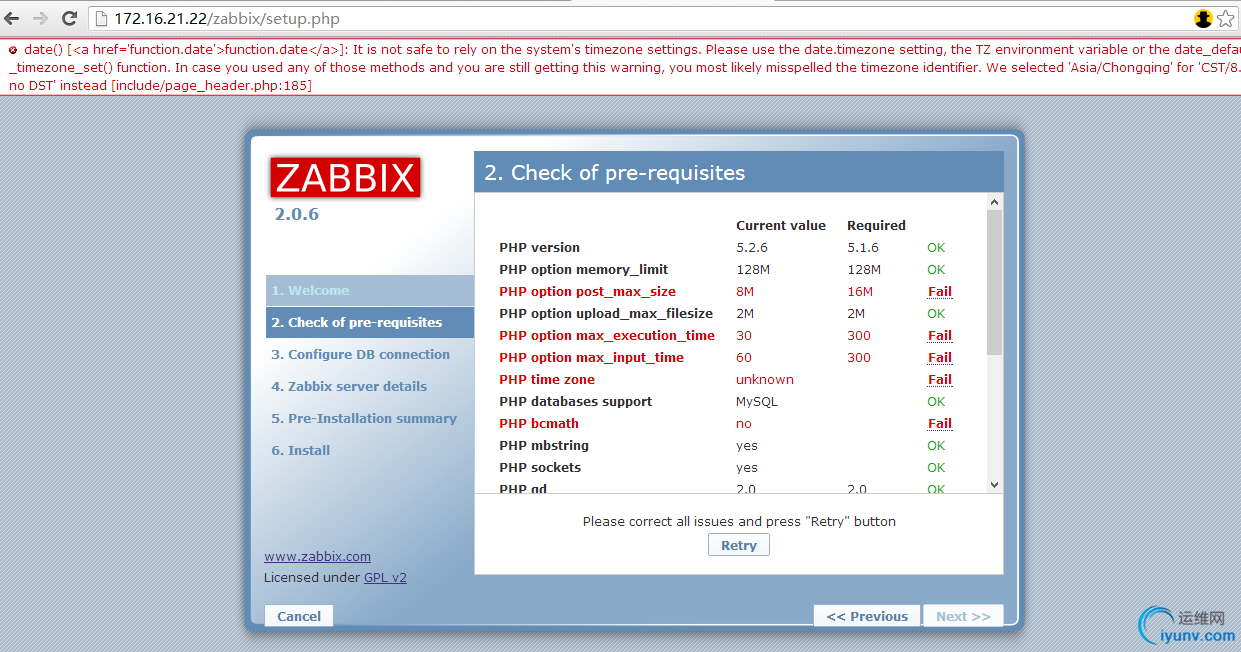Screen dimensions: 1241x652
Task: Click the Required column header
Action: (x=876, y=226)
